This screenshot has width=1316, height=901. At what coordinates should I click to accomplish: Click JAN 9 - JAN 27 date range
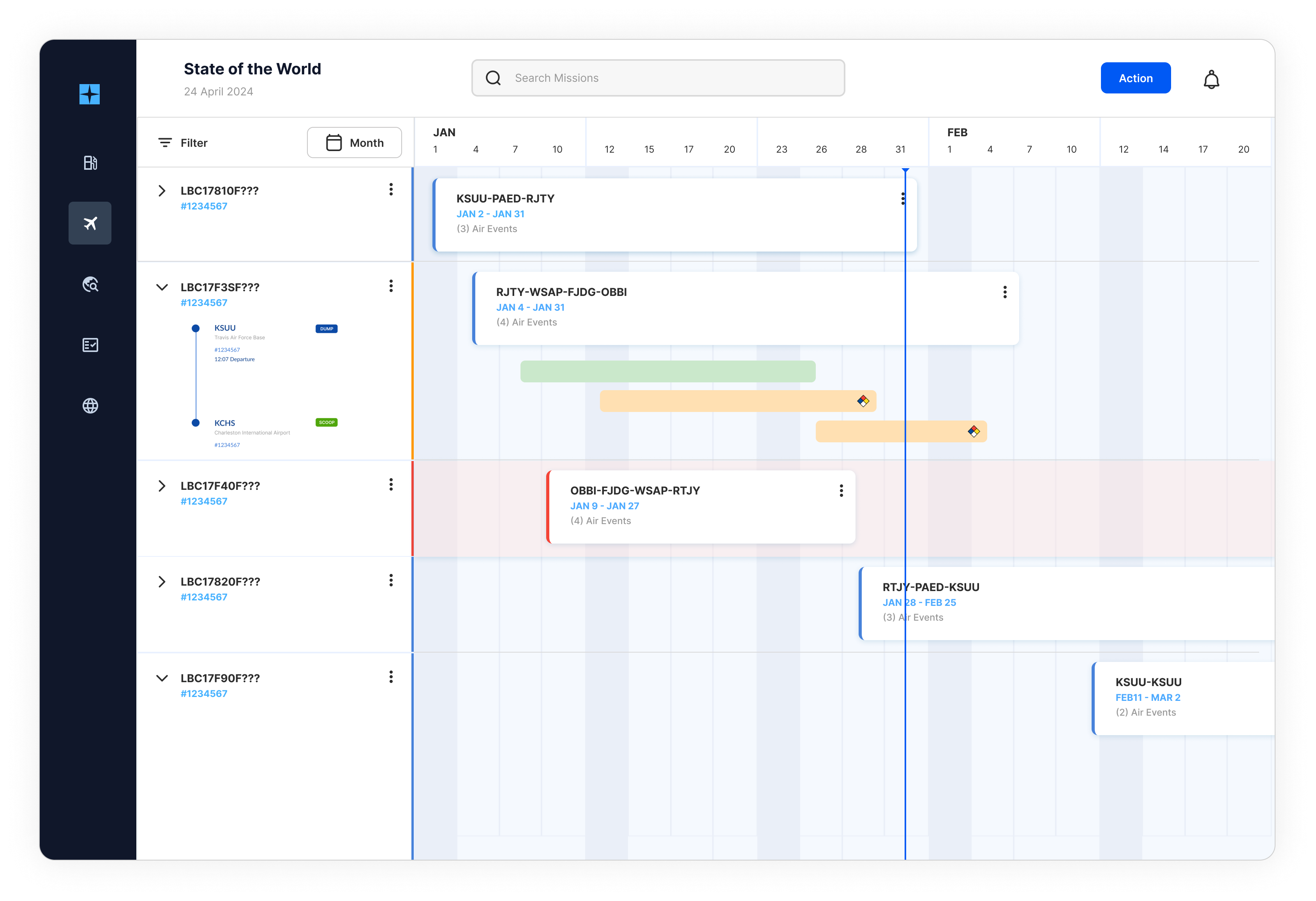[x=604, y=506]
